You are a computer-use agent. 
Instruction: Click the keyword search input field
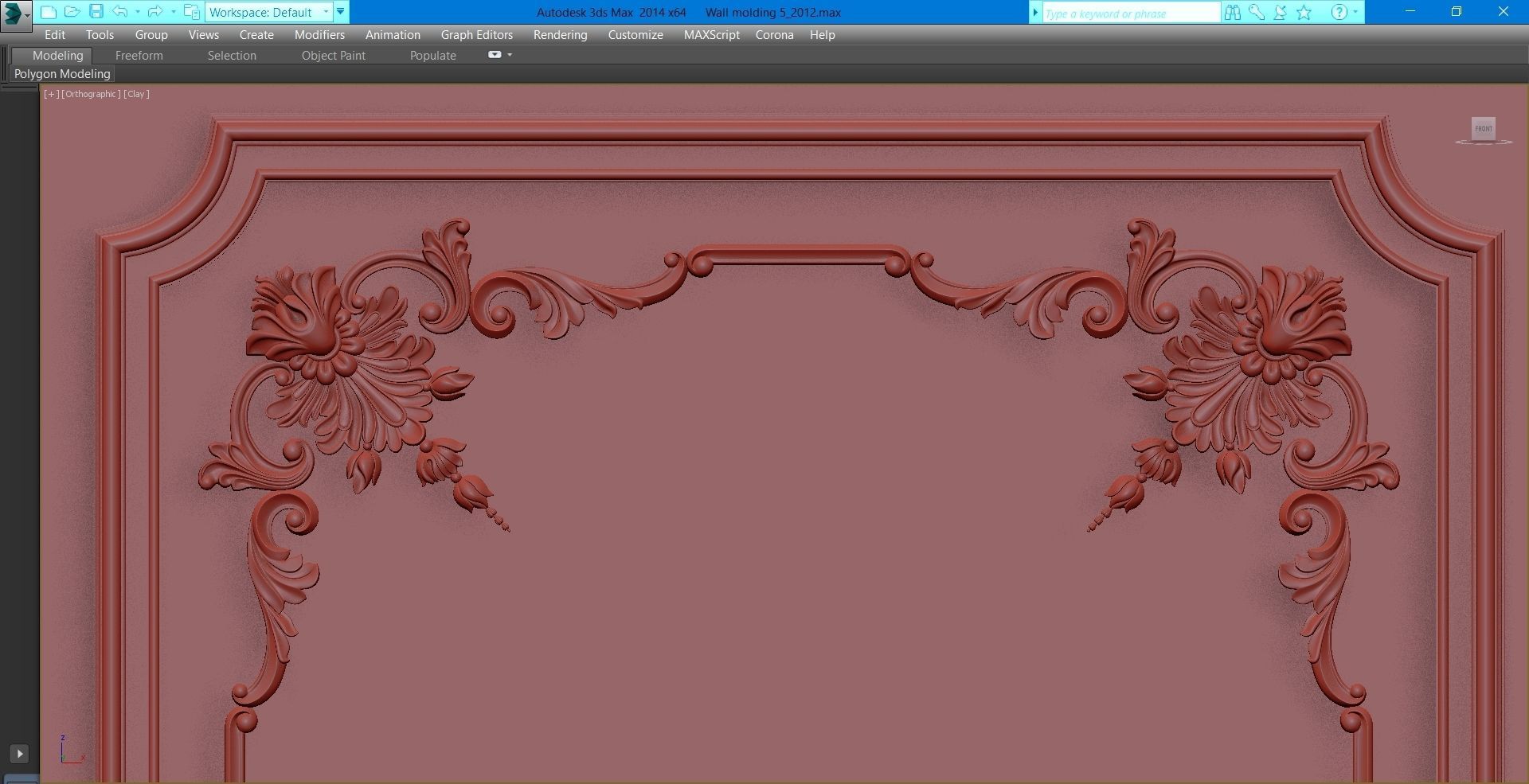pyautogui.click(x=1130, y=13)
